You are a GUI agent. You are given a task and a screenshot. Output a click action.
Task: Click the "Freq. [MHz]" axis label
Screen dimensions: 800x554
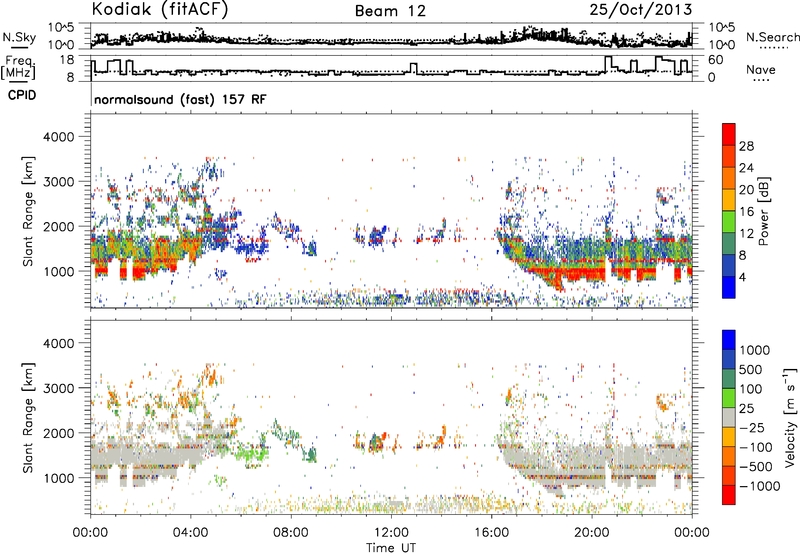(x=18, y=68)
